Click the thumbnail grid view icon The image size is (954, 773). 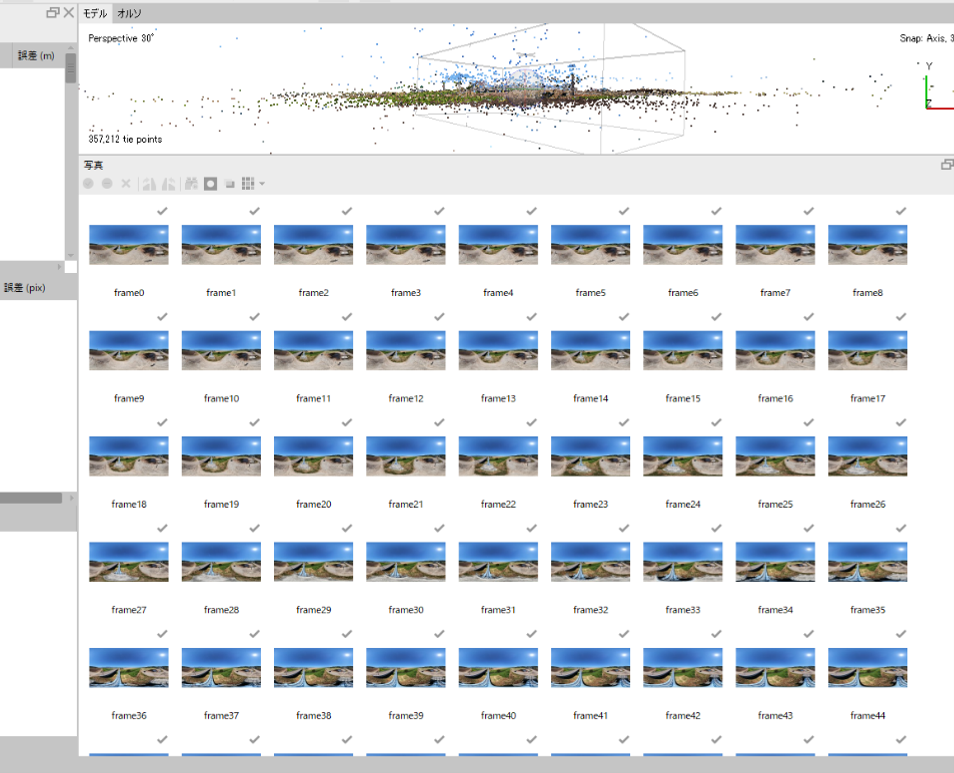pos(248,184)
